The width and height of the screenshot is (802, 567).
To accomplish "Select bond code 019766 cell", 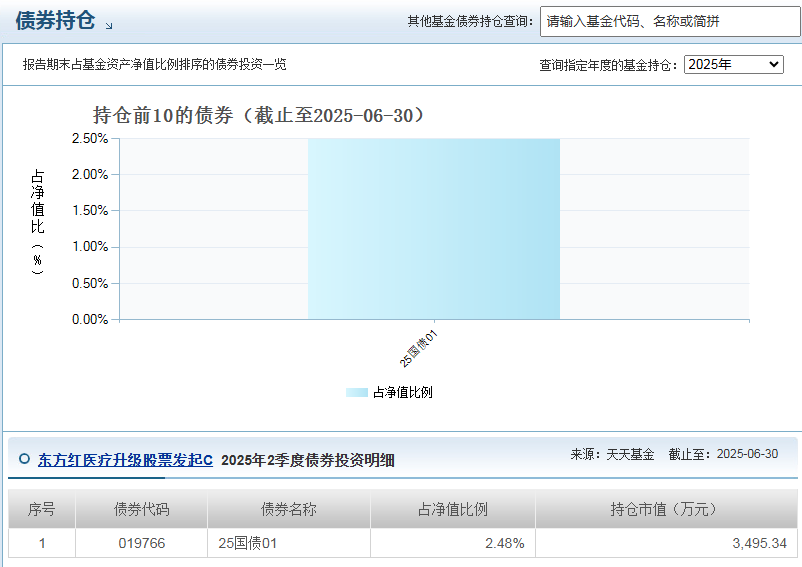I will (141, 543).
